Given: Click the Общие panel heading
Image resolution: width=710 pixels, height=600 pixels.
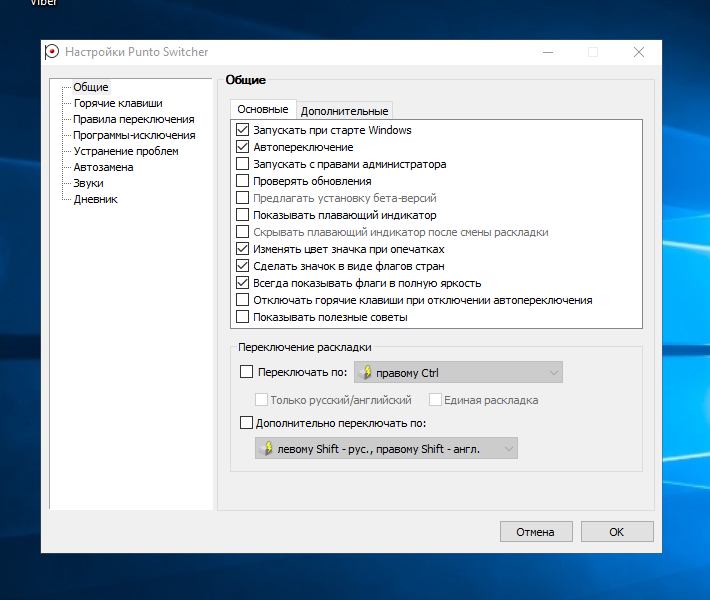Looking at the screenshot, I should pos(245,80).
